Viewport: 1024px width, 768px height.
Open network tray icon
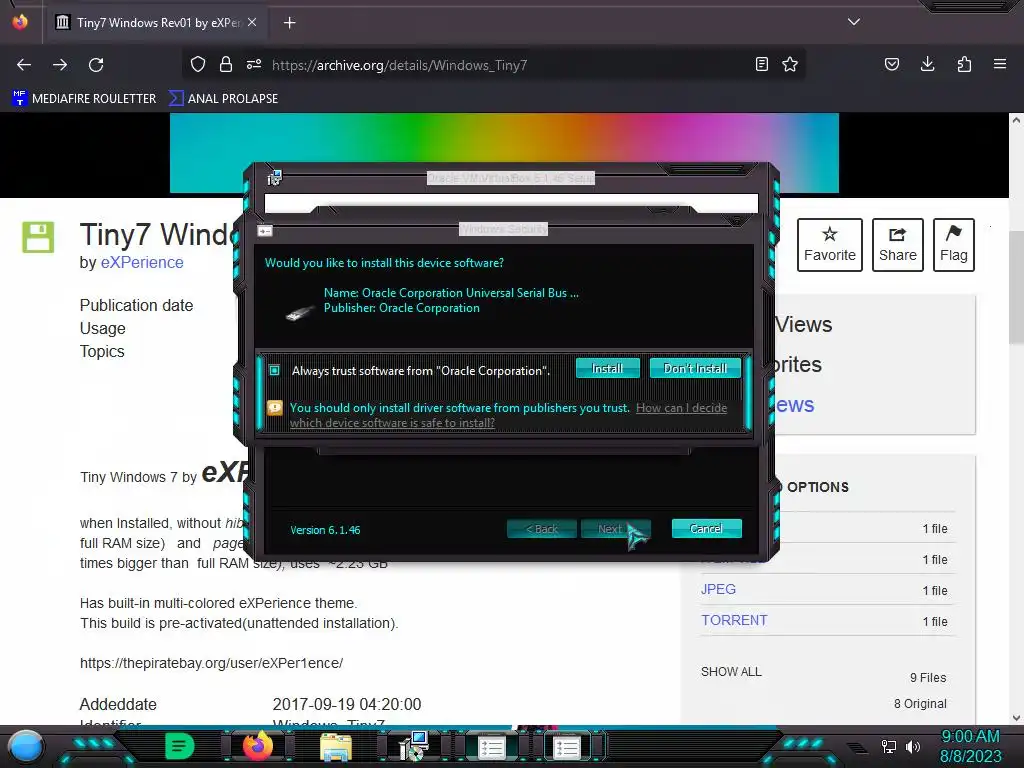[x=889, y=746]
